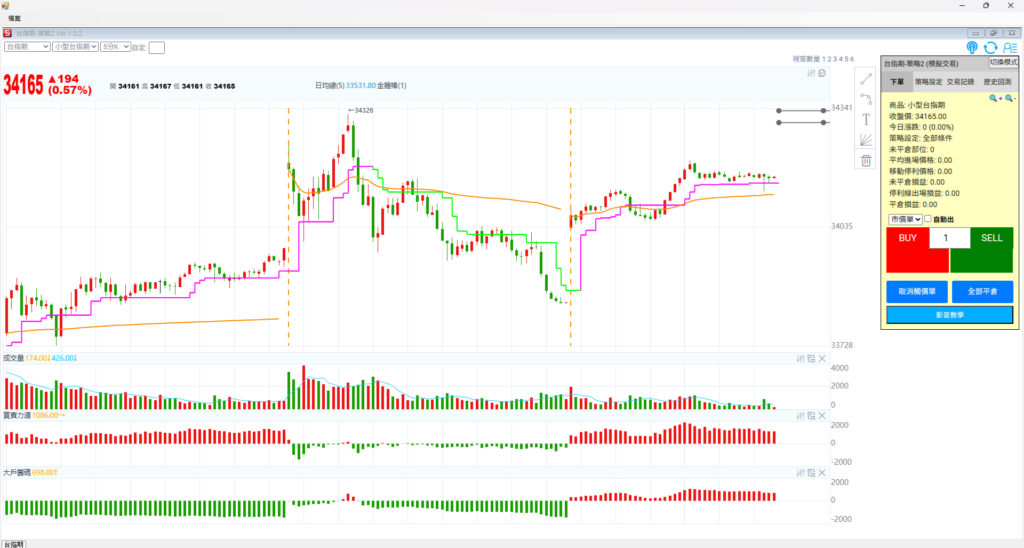
Task: Click the red BUY button
Action: [907, 239]
